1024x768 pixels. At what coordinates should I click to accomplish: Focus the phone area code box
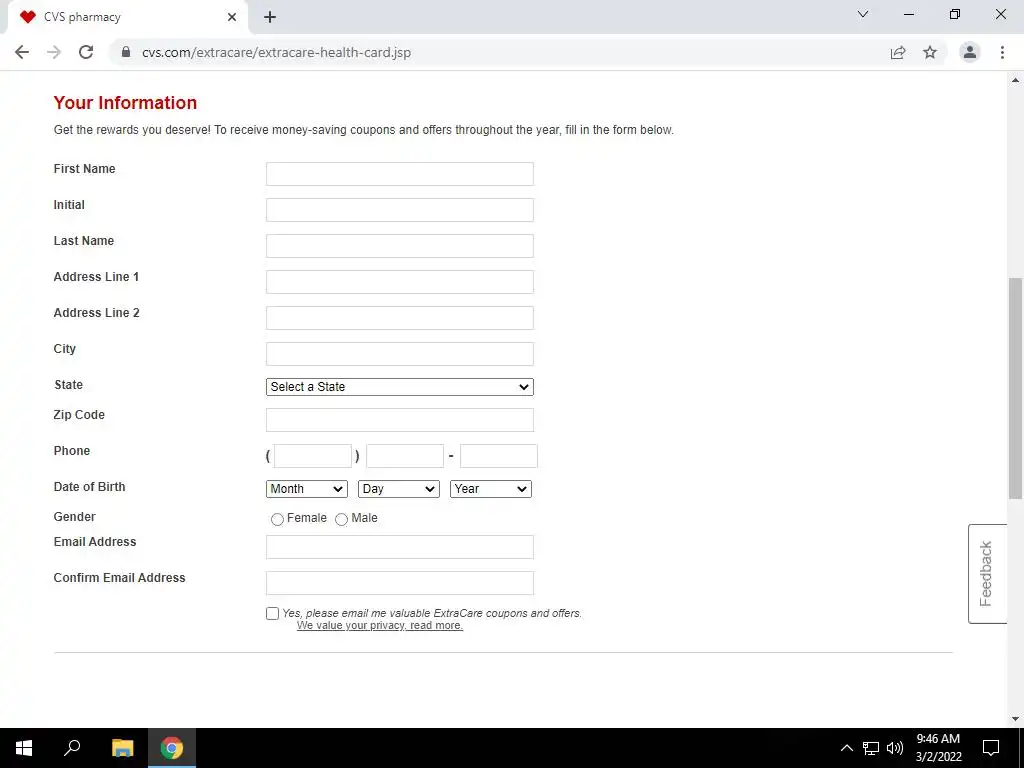point(313,456)
